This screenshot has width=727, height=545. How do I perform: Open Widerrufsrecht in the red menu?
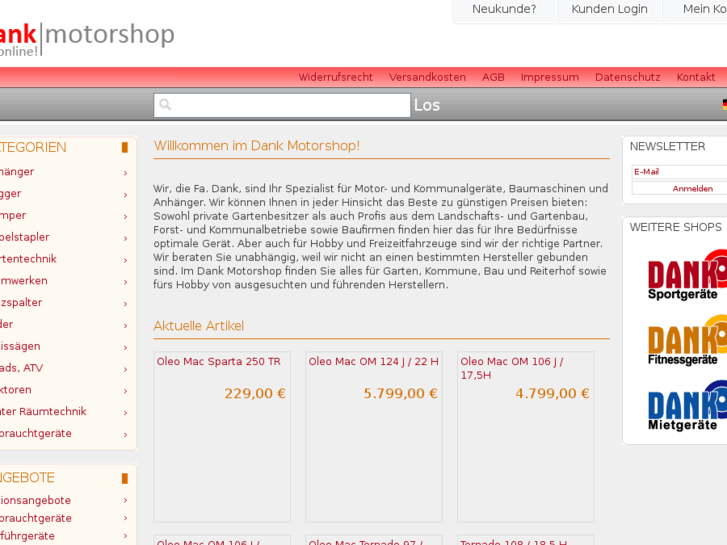[335, 77]
